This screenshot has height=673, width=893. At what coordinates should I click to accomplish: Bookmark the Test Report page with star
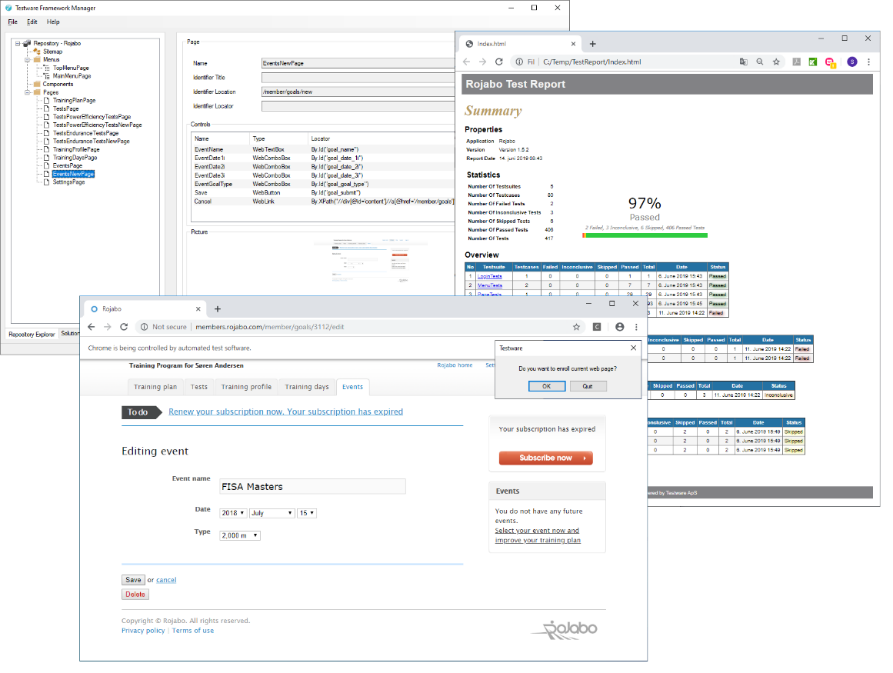tap(776, 61)
